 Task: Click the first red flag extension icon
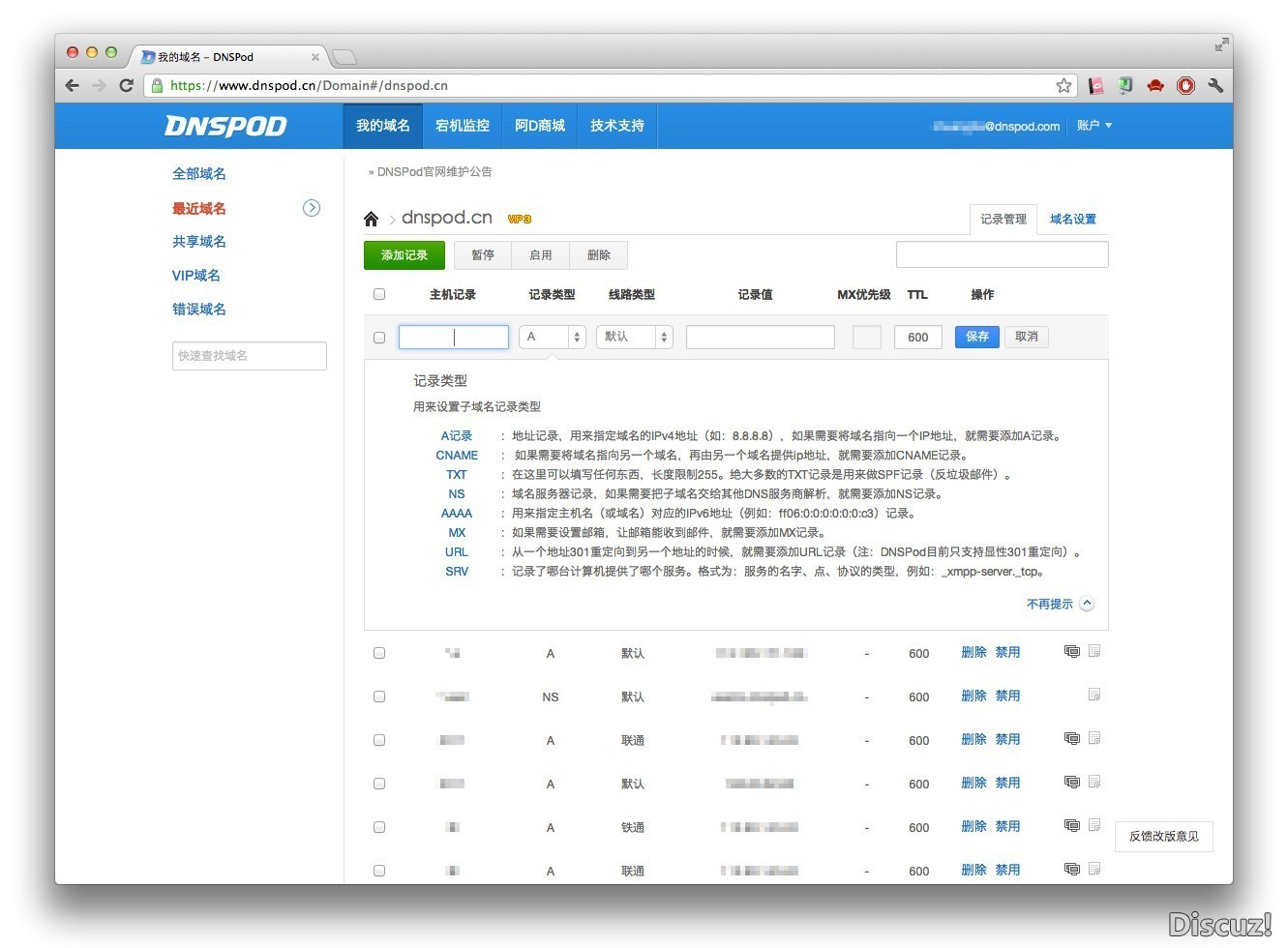[1095, 85]
